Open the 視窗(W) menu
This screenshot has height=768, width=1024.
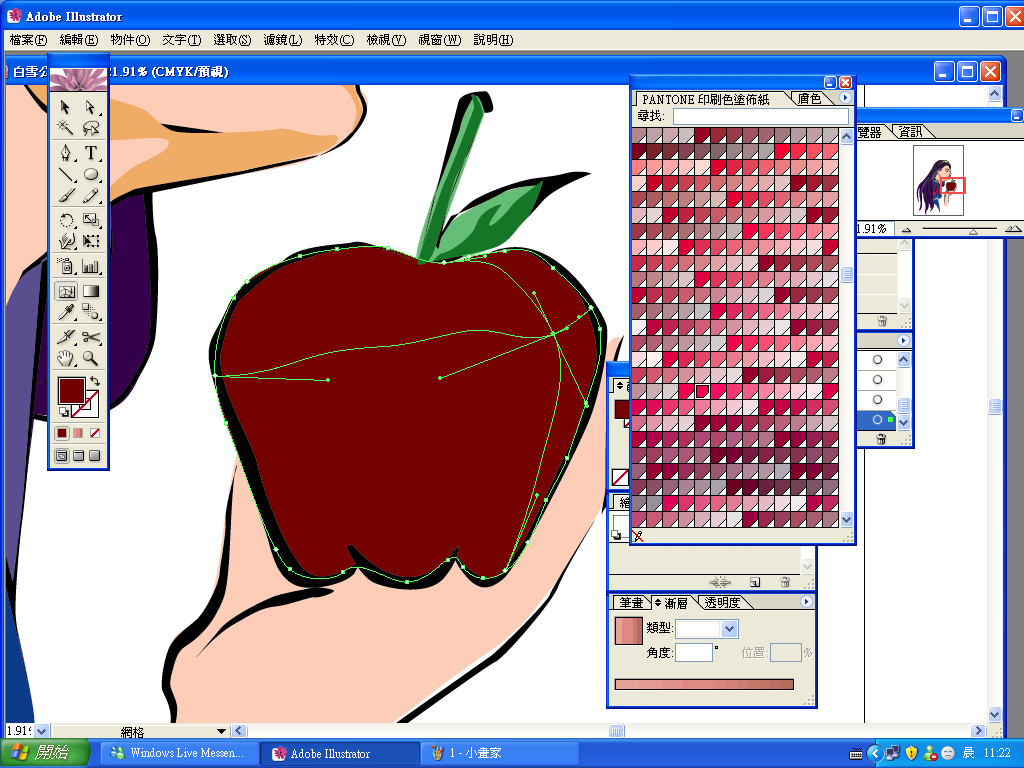[x=440, y=40]
